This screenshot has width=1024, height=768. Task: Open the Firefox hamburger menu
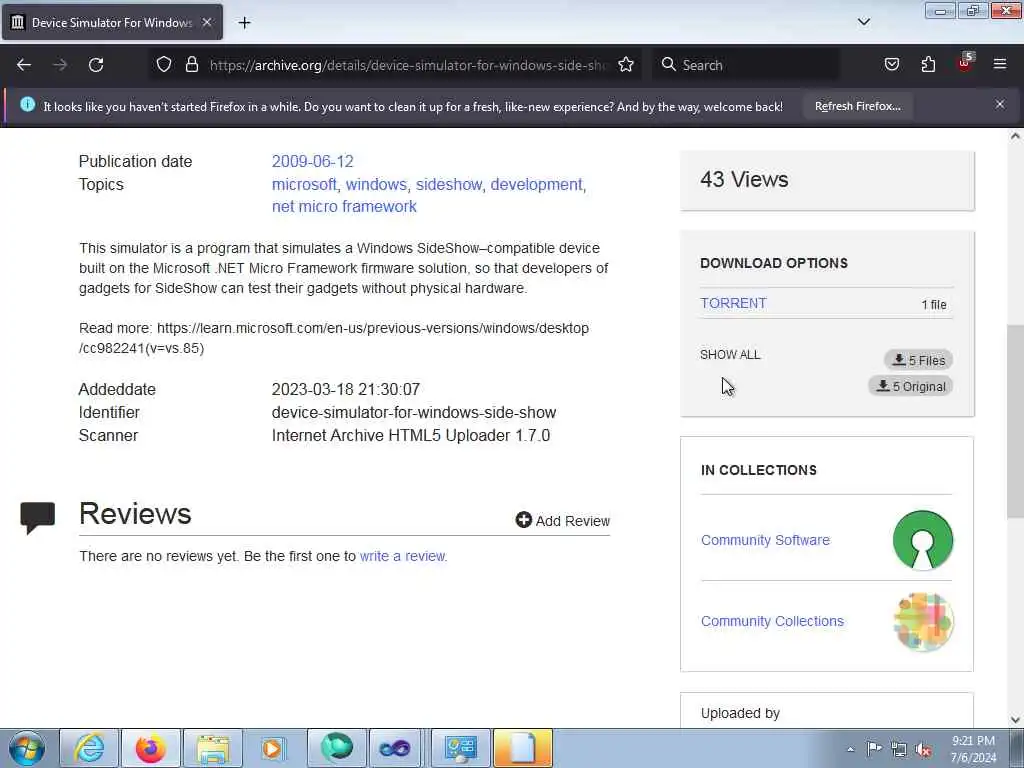(1000, 64)
